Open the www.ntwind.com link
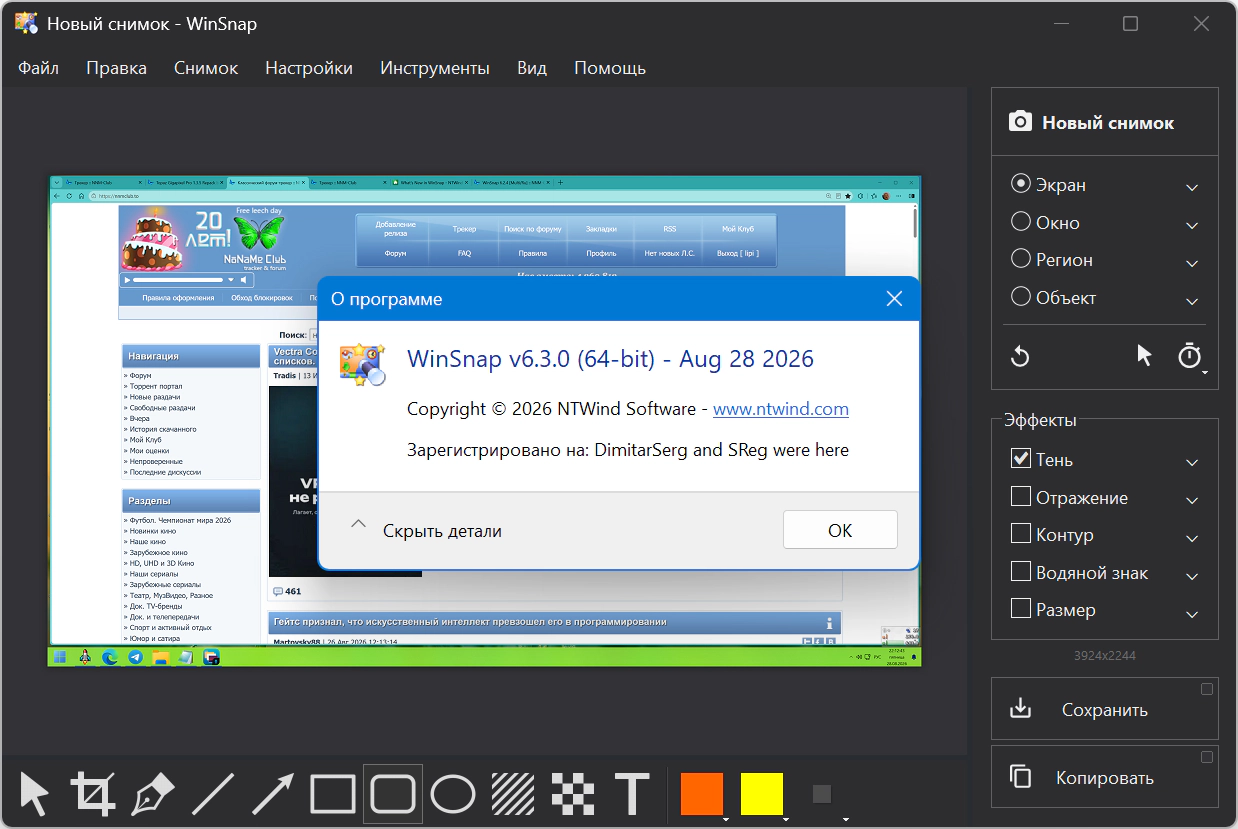The height and width of the screenshot is (829, 1238). pos(781,409)
